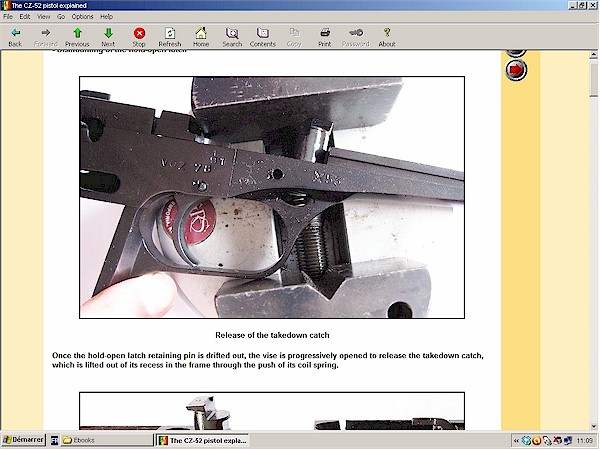
Task: Open the About dialog
Action: [x=387, y=37]
